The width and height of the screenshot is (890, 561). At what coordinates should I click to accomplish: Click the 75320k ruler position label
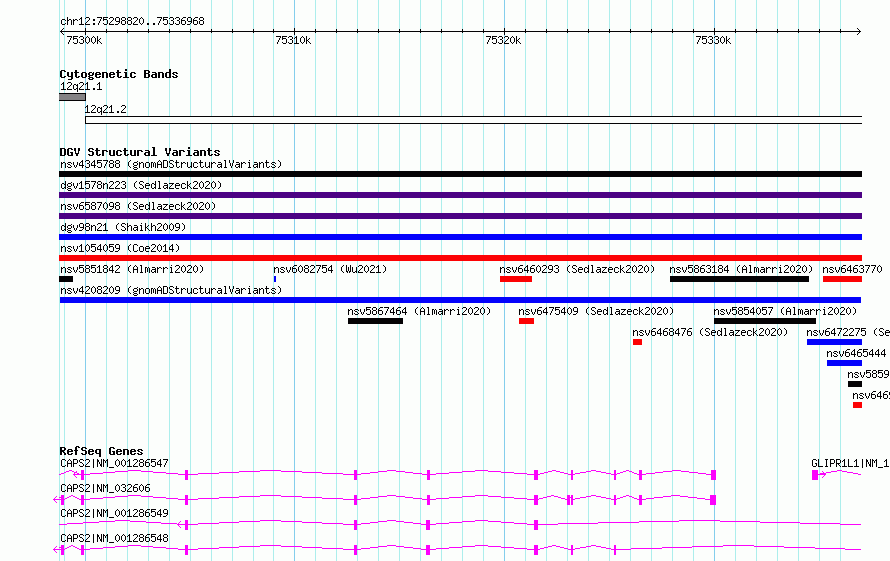503,40
